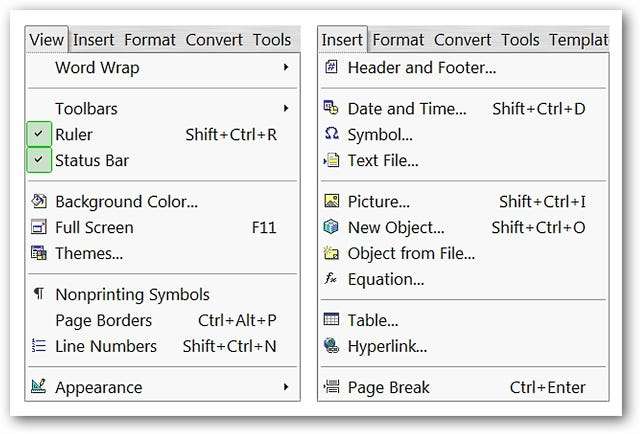Click the Hyperlink globe icon

point(332,346)
